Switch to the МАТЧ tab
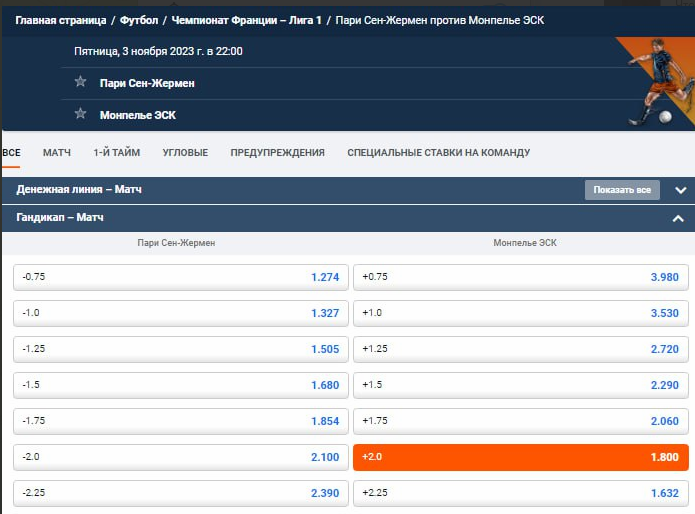Screen dimensions: 695x514 (x=57, y=152)
